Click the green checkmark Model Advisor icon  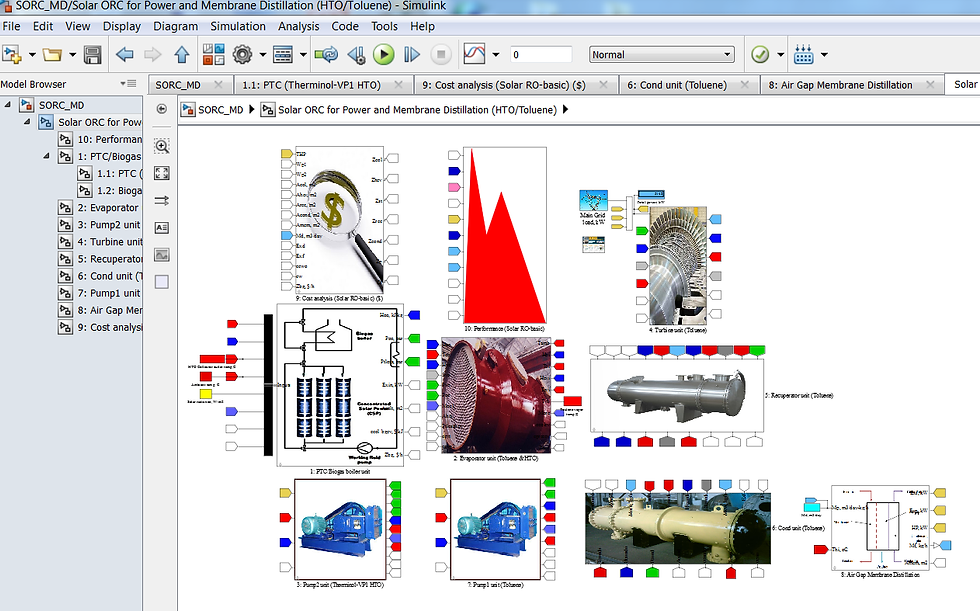[x=760, y=55]
